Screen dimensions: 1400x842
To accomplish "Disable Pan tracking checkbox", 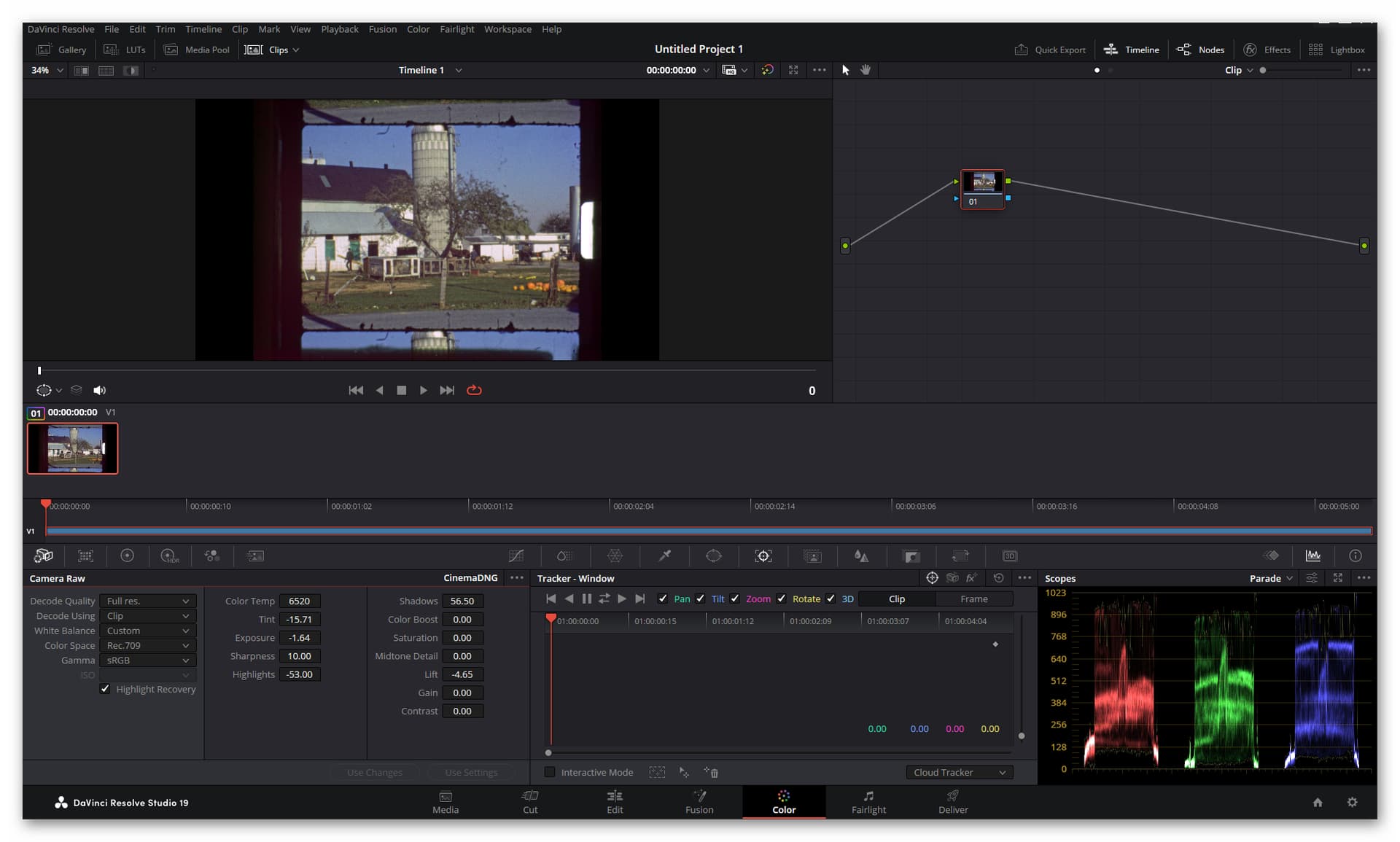I will point(662,599).
